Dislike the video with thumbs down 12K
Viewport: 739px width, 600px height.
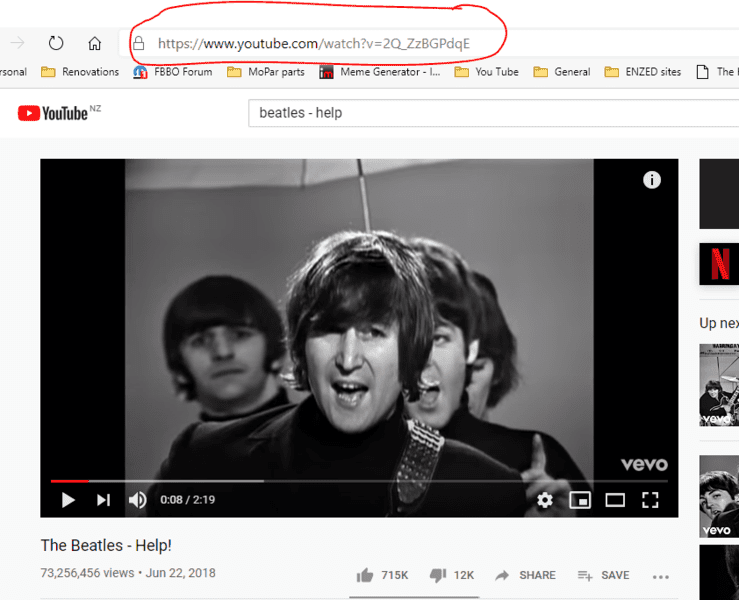pyautogui.click(x=452, y=575)
